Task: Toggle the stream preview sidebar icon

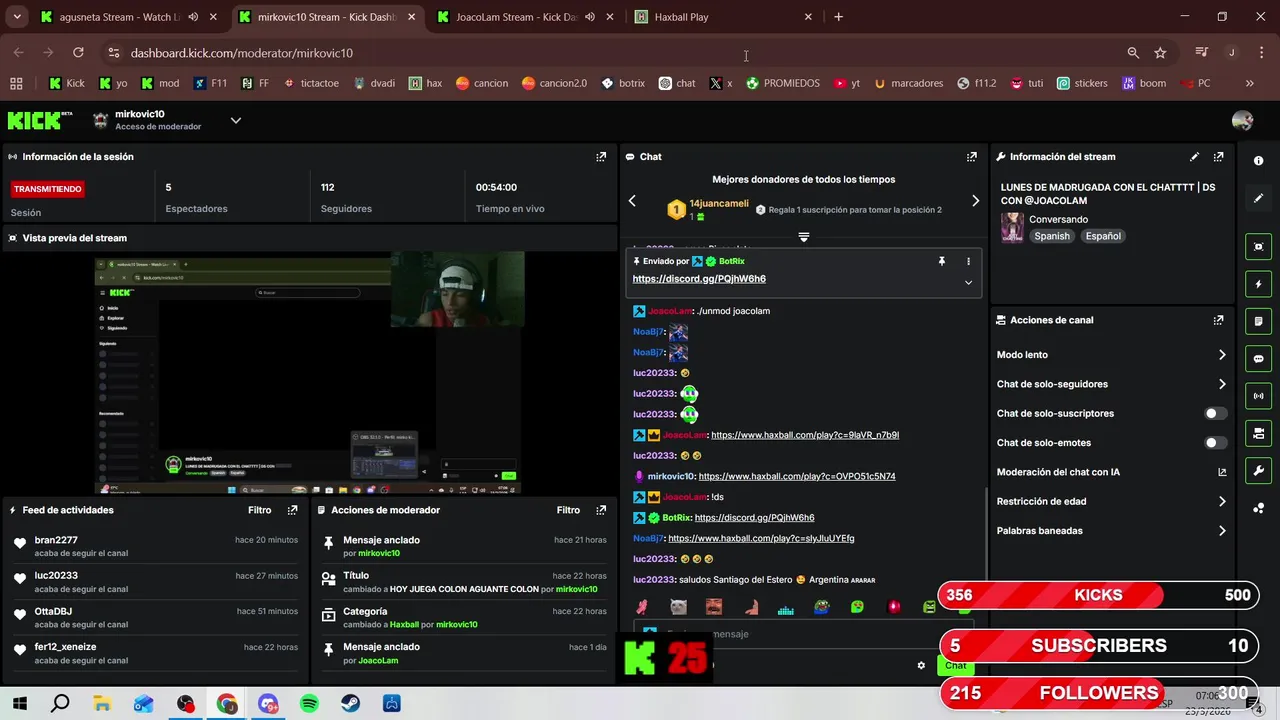Action: coord(1258,246)
